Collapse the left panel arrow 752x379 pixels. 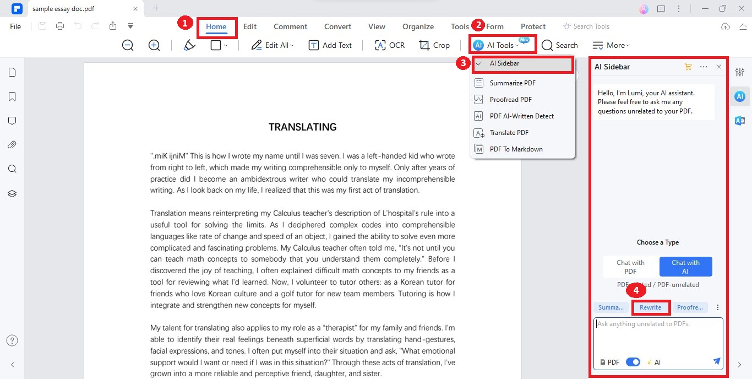(12, 365)
